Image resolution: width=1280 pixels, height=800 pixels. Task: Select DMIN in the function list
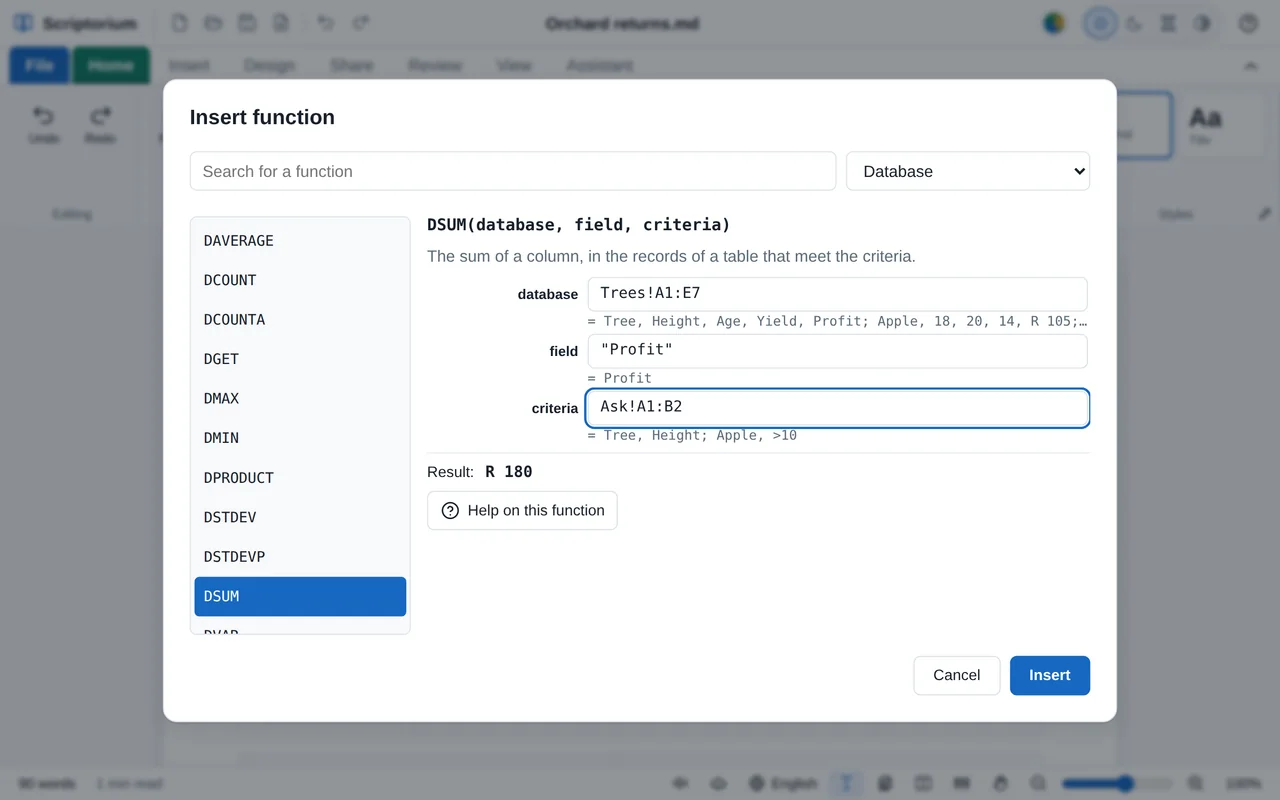[300, 438]
